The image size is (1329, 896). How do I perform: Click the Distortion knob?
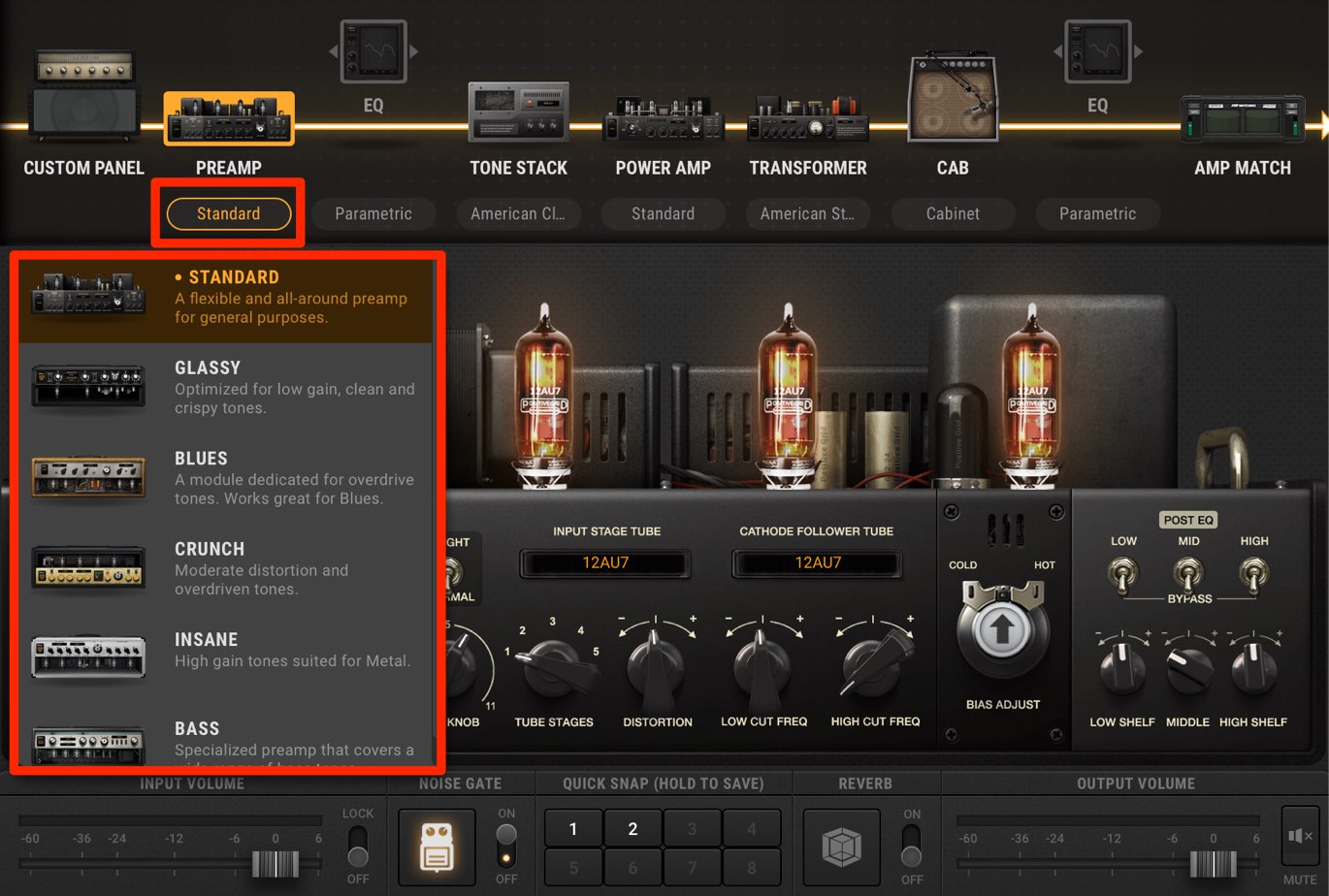click(657, 666)
